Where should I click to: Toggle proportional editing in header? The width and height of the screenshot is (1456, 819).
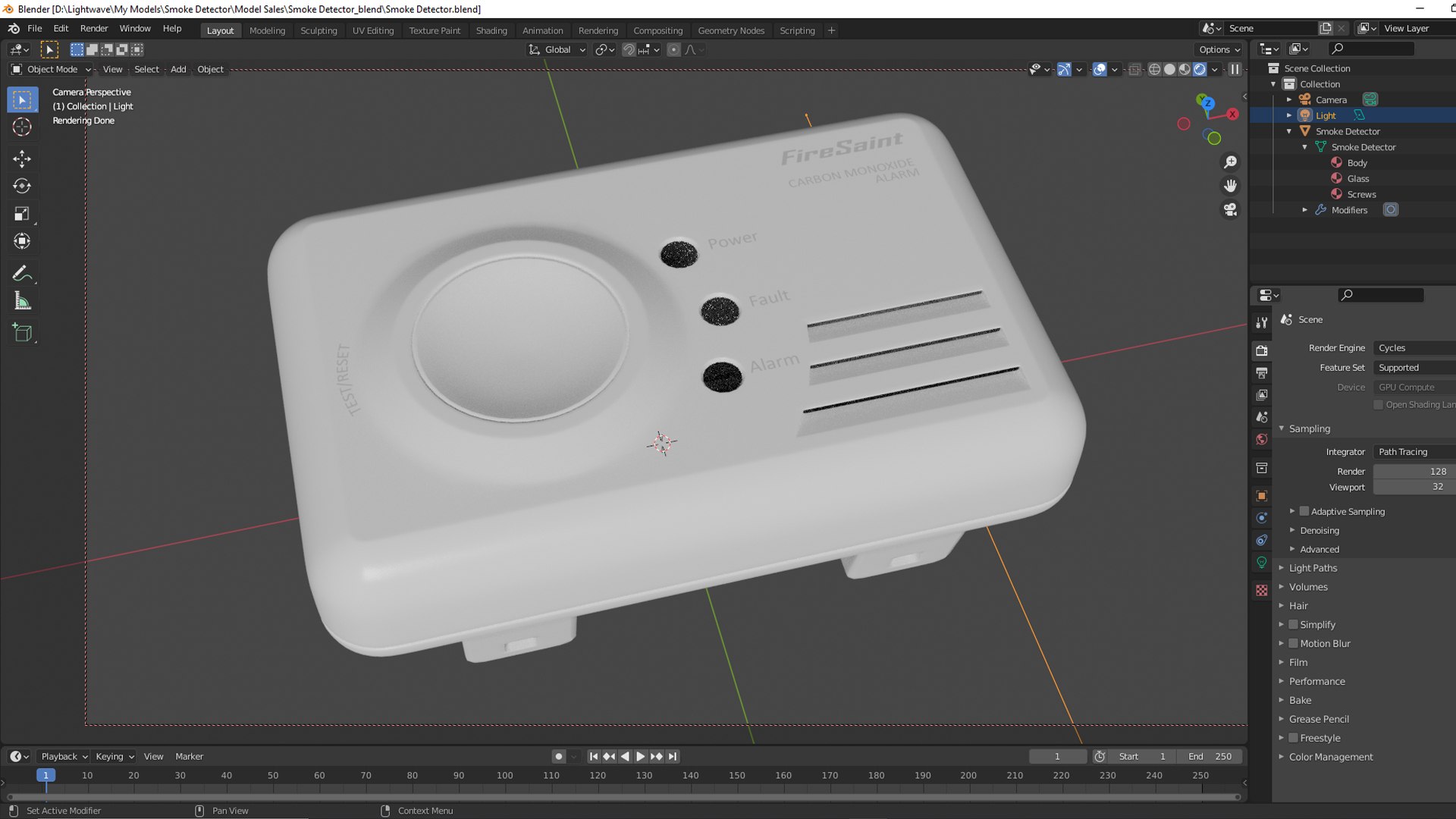[x=673, y=49]
